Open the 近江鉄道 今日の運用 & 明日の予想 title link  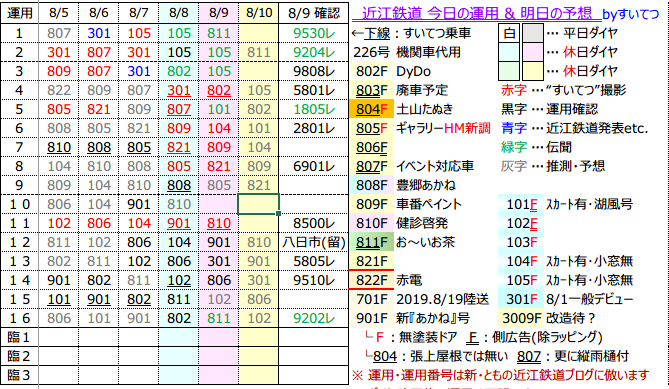tap(477, 14)
